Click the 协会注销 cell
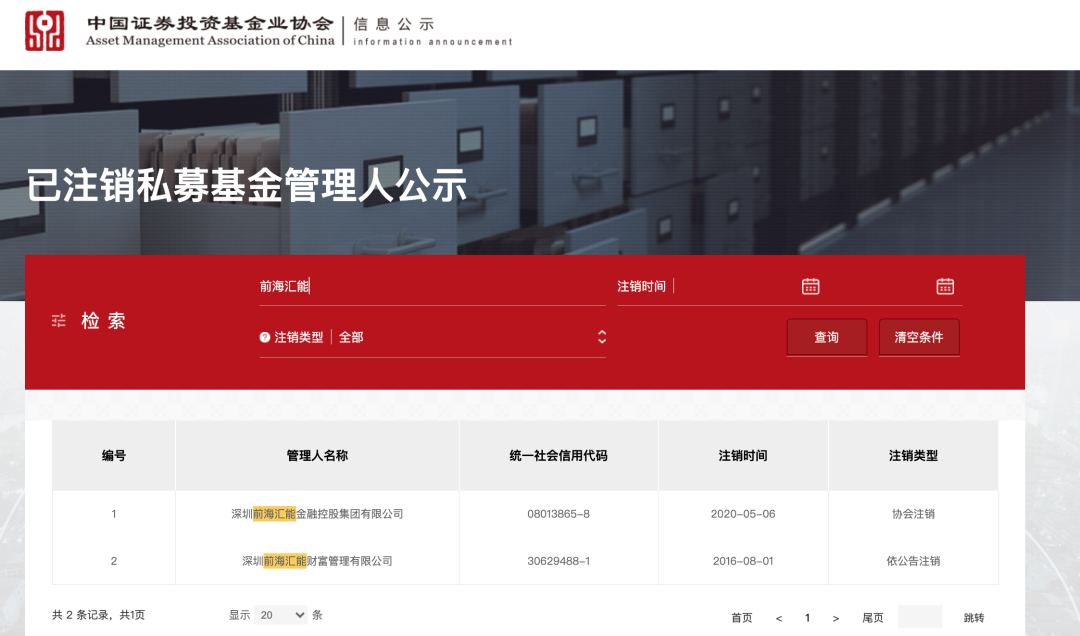This screenshot has height=636, width=1080. click(x=913, y=514)
